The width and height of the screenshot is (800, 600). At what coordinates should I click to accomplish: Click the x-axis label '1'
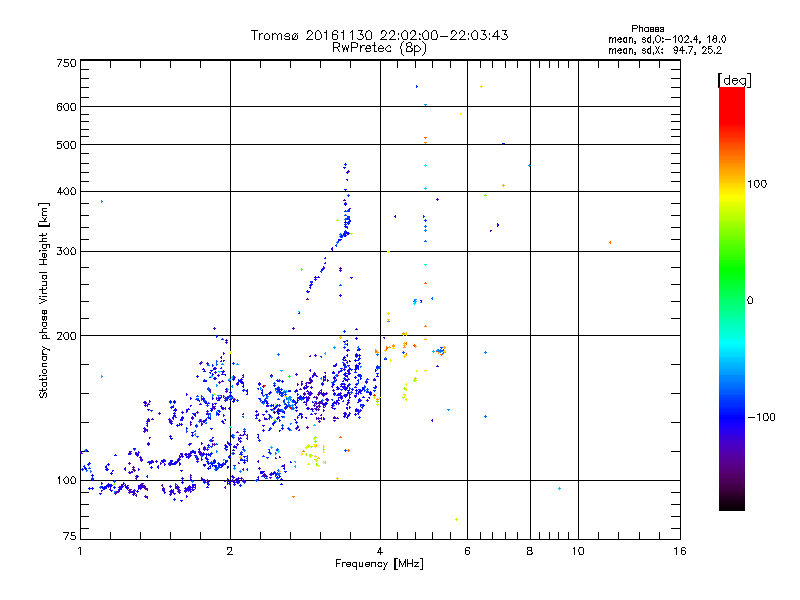pos(80,551)
